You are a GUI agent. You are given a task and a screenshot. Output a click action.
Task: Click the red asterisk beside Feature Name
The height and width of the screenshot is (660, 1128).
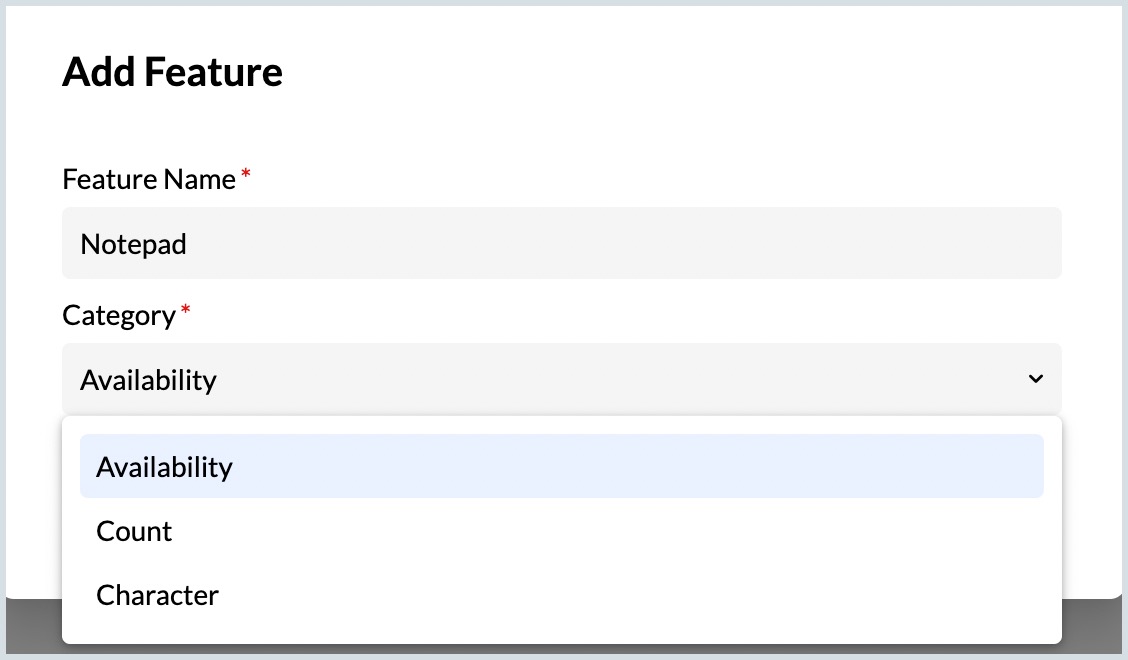pos(246,176)
